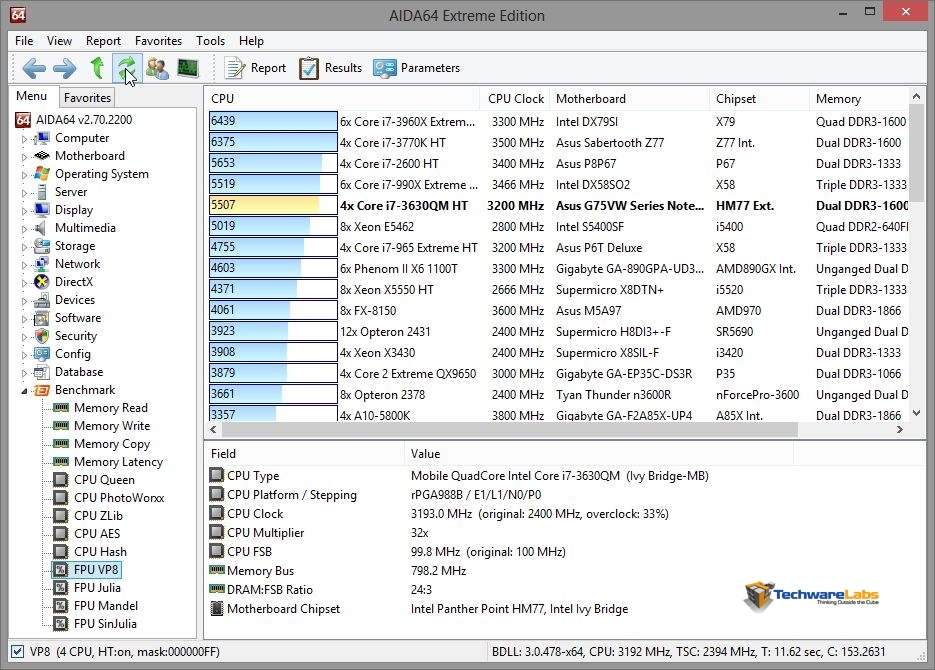
Task: Select the CPU Queen benchmark
Action: (x=104, y=480)
